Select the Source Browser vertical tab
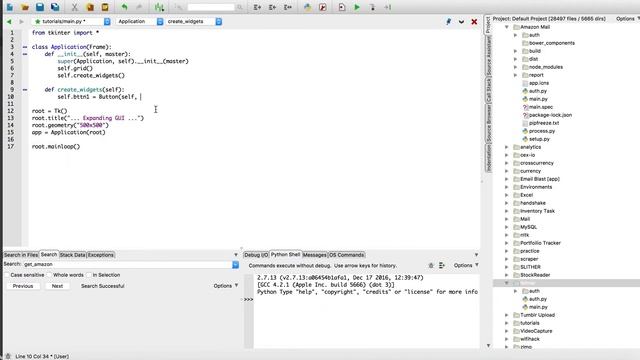Screen dimensions: 640x360 coord(489,123)
